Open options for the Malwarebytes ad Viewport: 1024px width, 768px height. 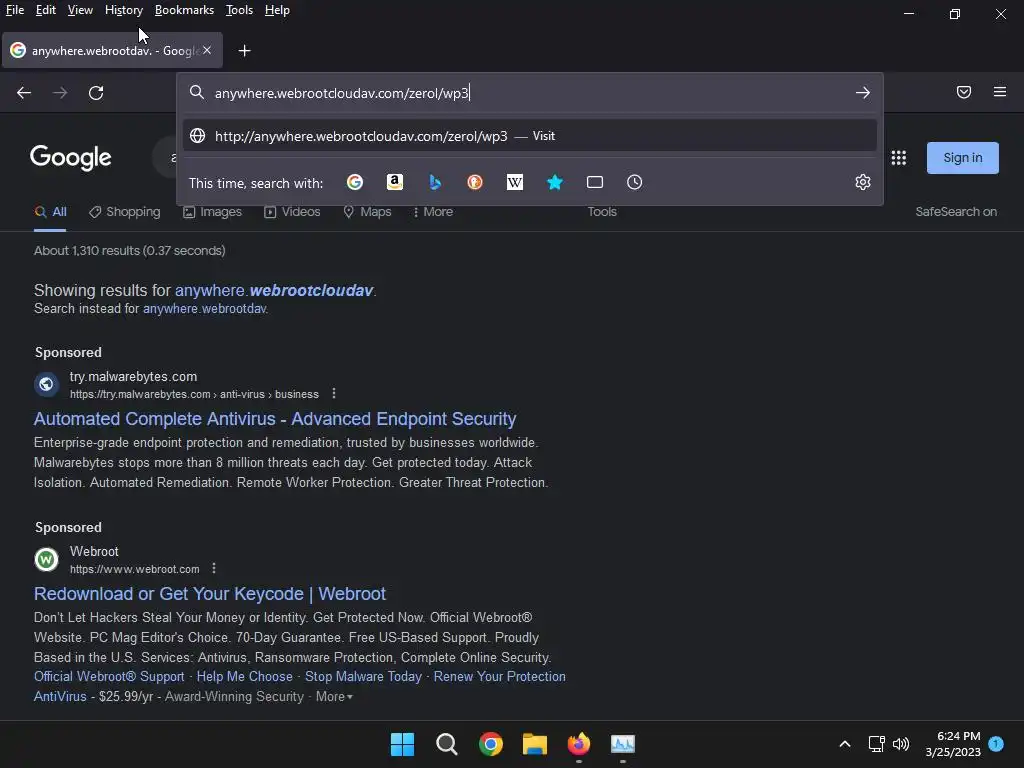pos(334,393)
